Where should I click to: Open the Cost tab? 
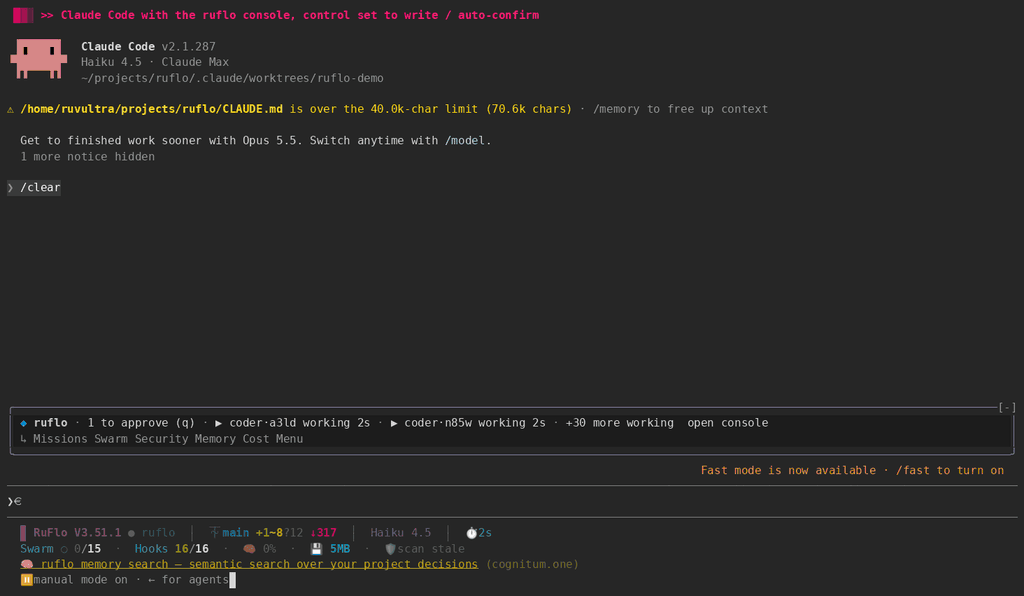point(255,439)
